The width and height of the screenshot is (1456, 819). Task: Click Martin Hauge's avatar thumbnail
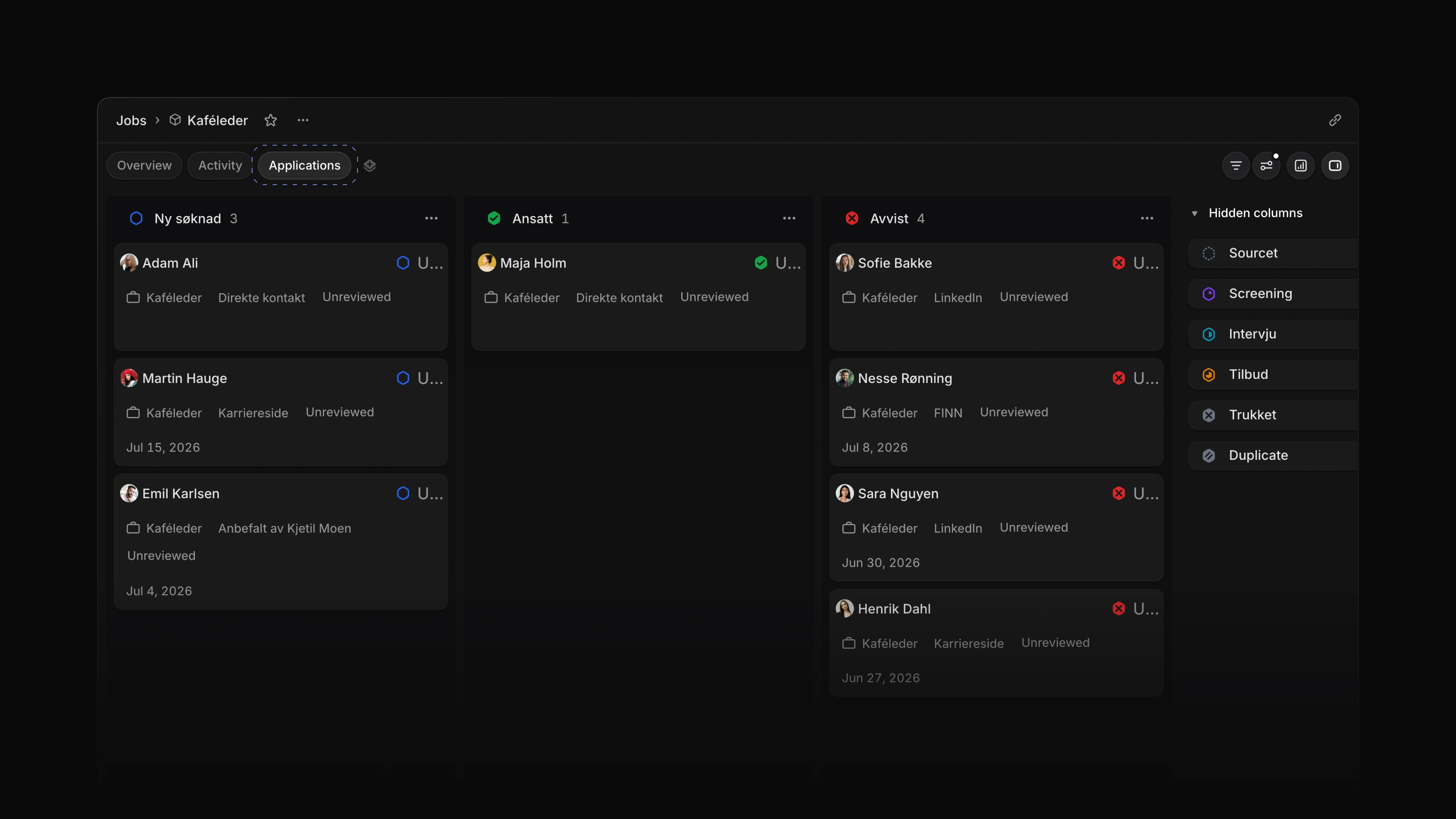[129, 378]
